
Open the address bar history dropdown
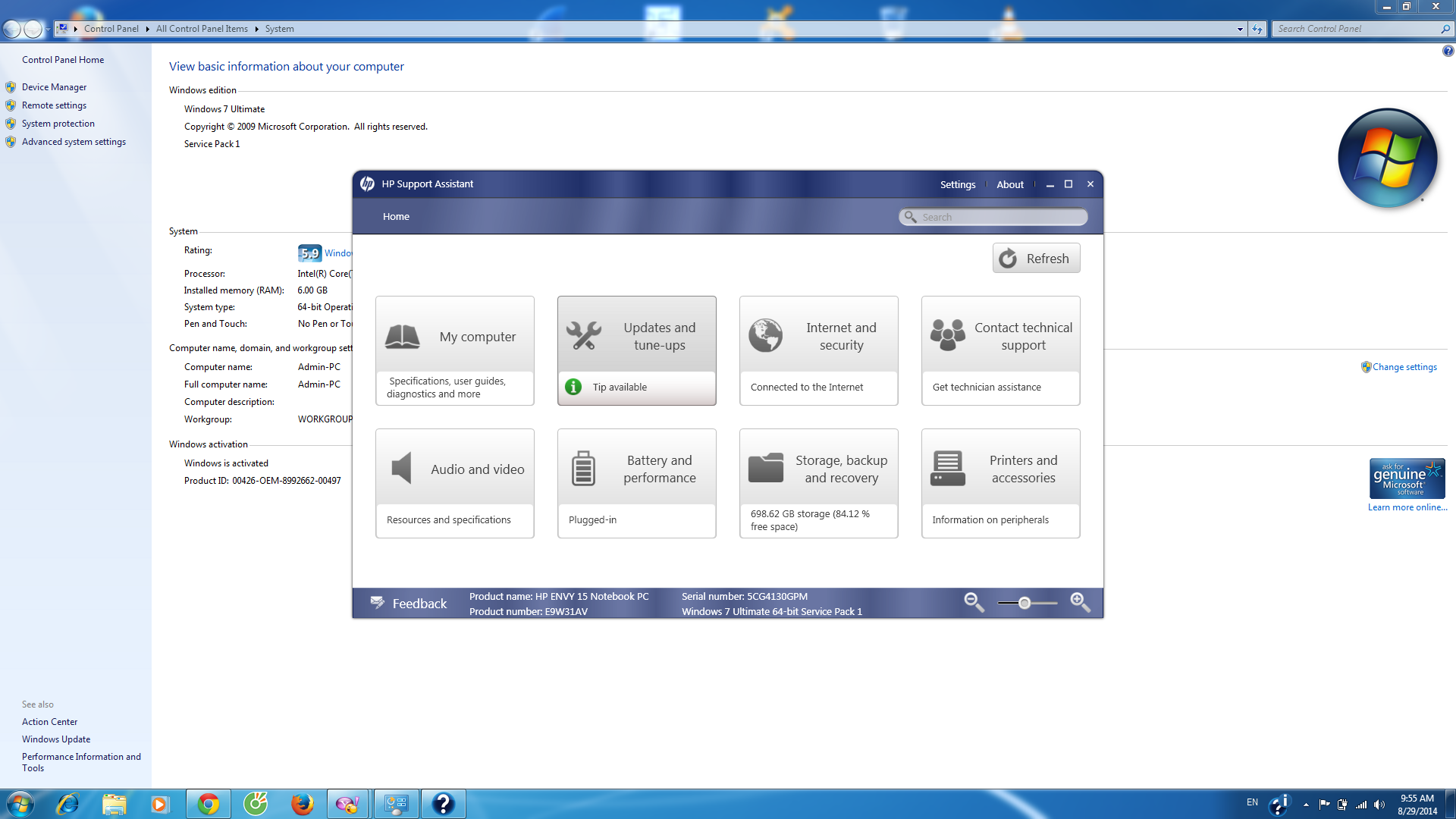pos(1240,29)
